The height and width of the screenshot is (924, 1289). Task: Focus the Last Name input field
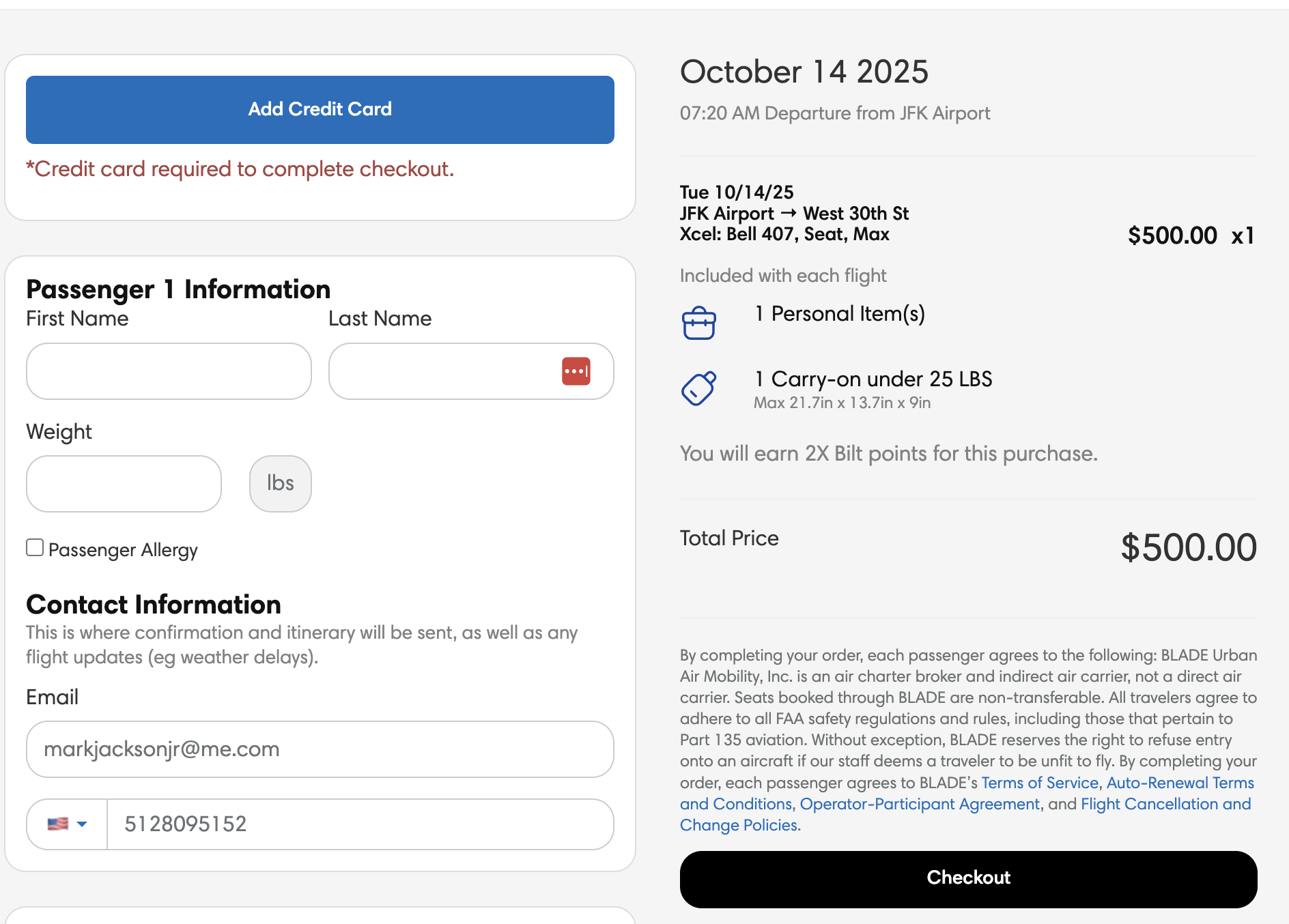click(x=444, y=371)
